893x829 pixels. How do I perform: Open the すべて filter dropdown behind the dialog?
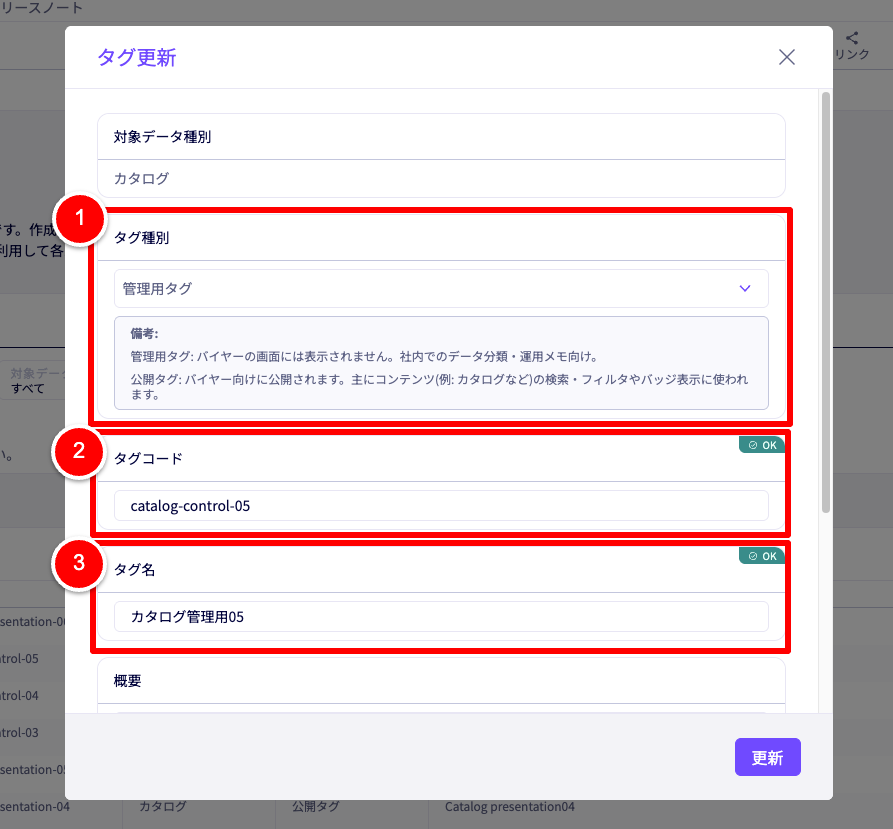click(x=30, y=387)
